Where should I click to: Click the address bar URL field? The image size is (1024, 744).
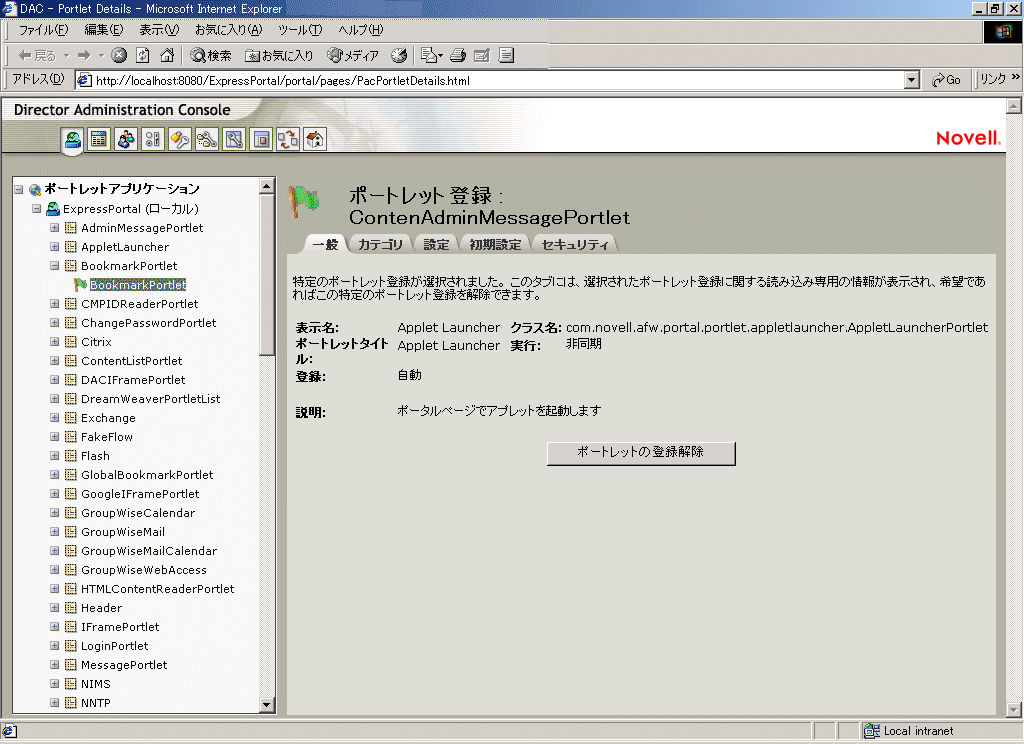(490, 80)
